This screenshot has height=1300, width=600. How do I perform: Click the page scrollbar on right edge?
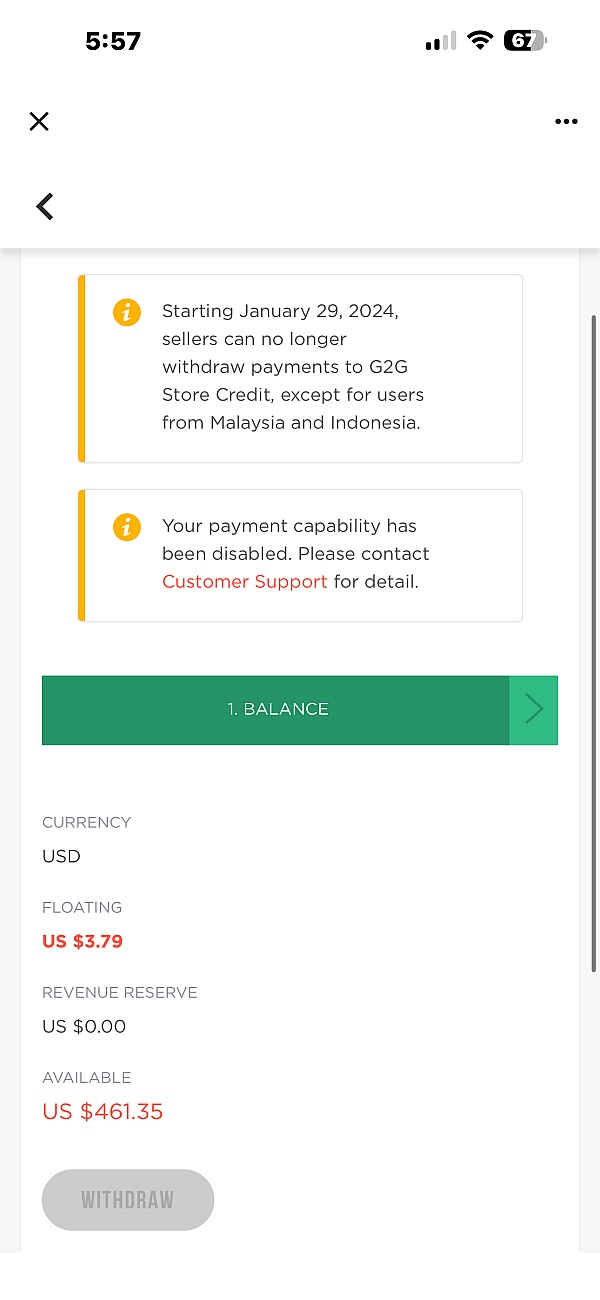coord(594,640)
